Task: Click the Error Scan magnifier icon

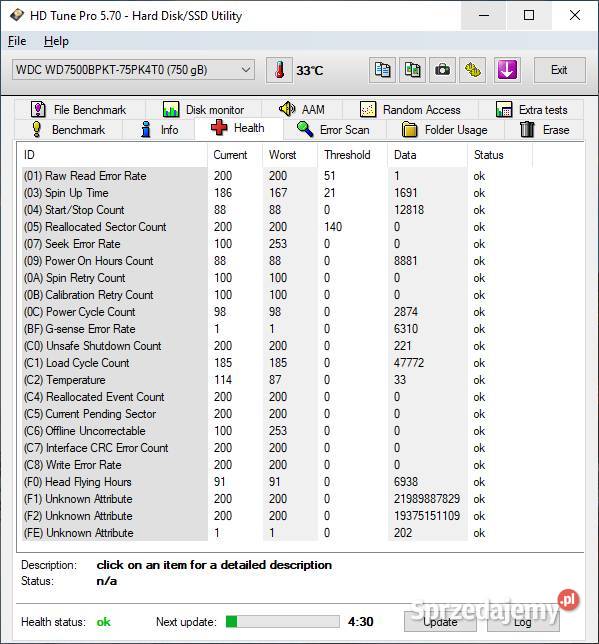Action: click(304, 129)
